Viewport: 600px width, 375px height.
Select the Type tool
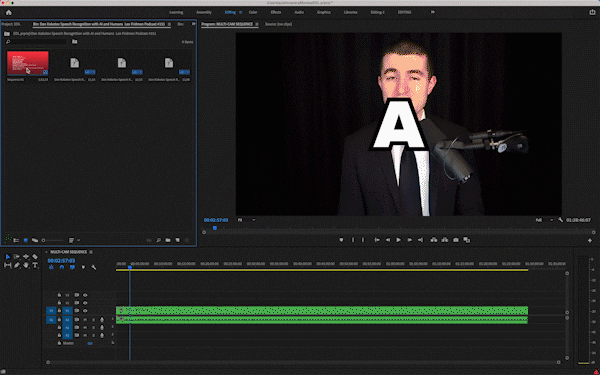tap(35, 265)
